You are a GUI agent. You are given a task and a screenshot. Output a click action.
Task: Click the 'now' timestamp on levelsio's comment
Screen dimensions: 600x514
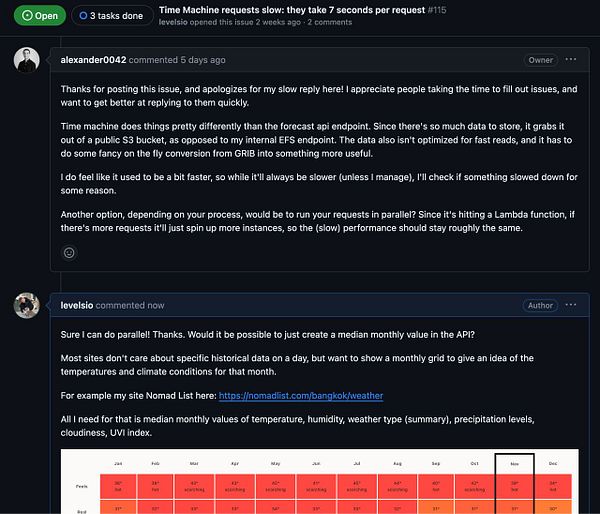155,305
